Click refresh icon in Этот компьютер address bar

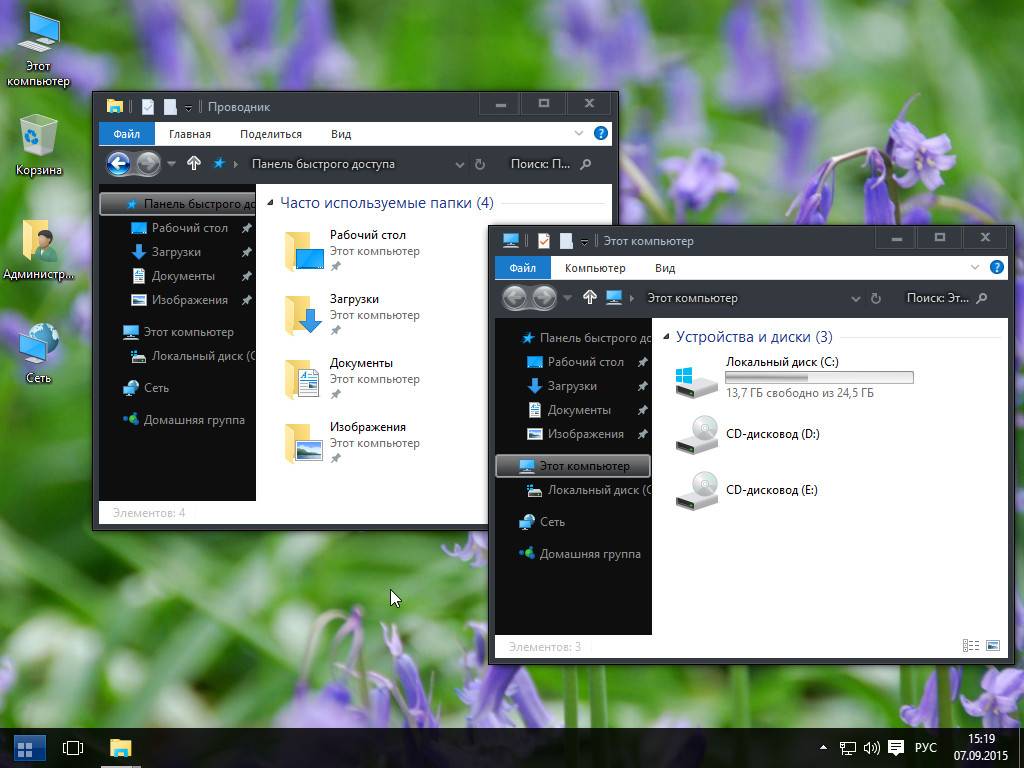click(x=876, y=298)
